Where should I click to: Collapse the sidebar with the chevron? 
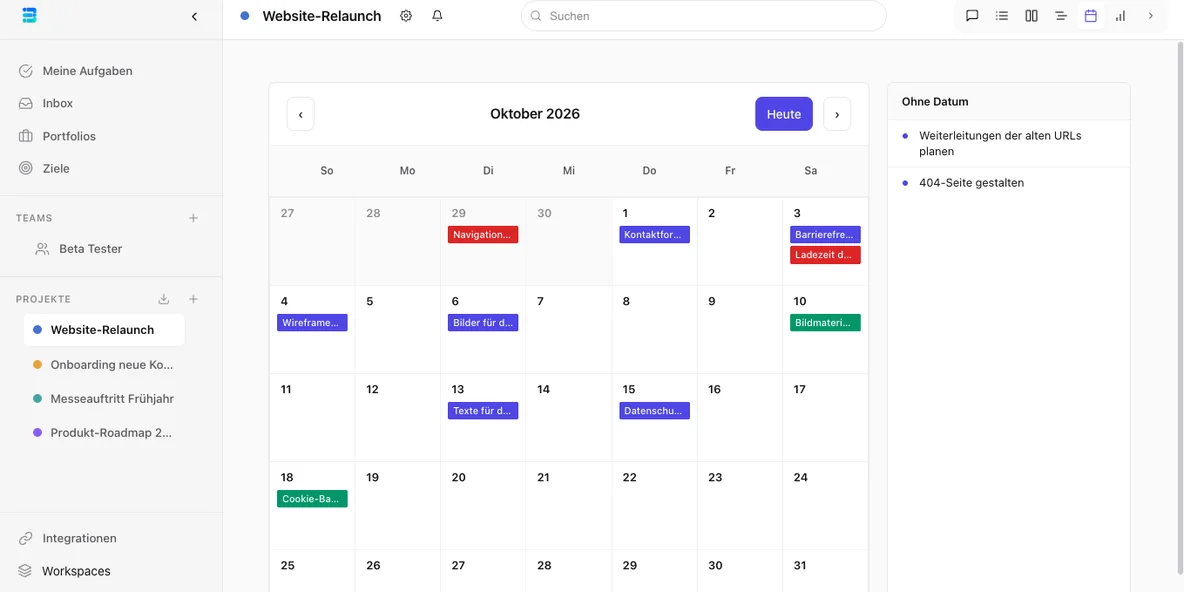[x=194, y=16]
